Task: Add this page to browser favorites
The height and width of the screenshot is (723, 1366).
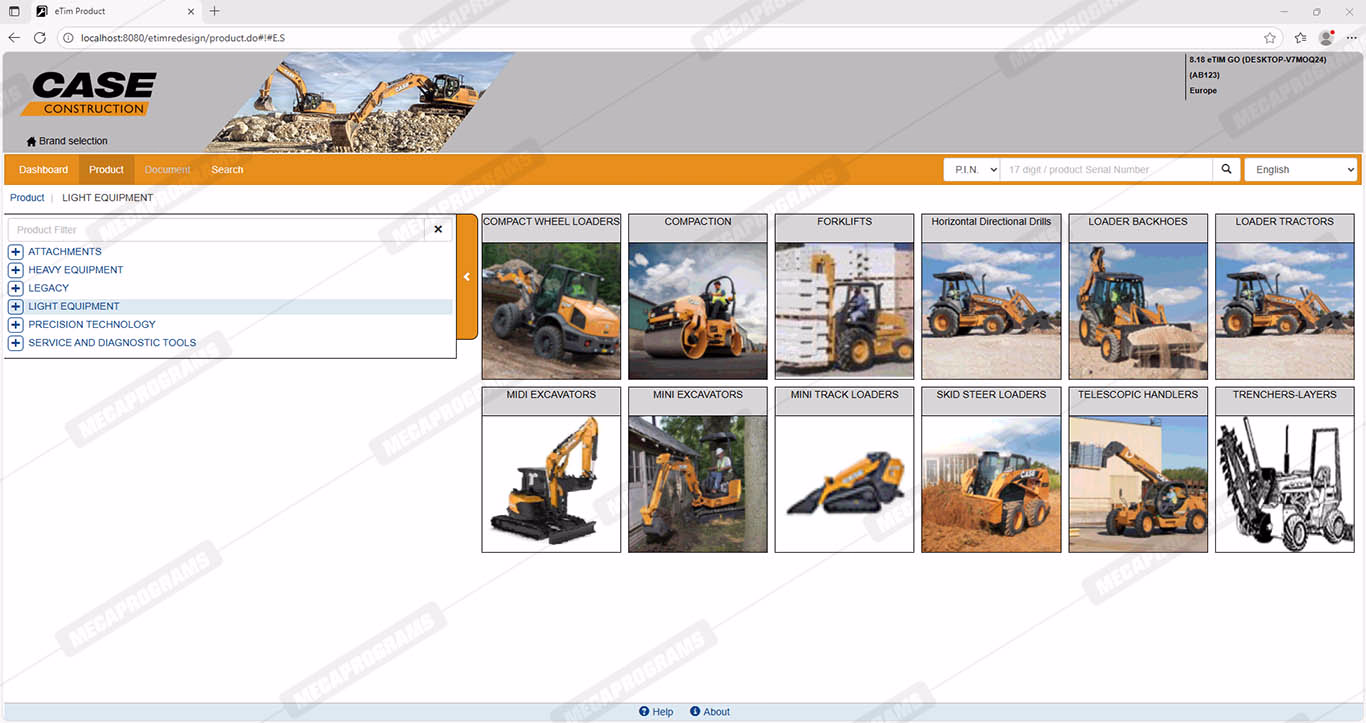Action: 1269,38
